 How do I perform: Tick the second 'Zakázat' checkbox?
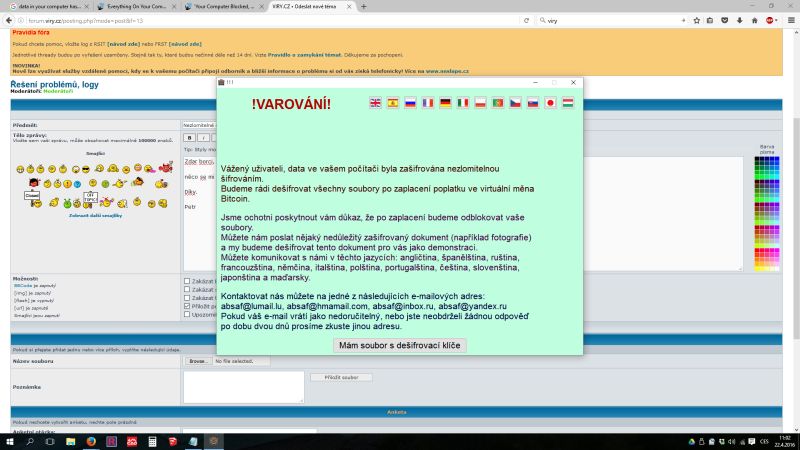pos(187,289)
